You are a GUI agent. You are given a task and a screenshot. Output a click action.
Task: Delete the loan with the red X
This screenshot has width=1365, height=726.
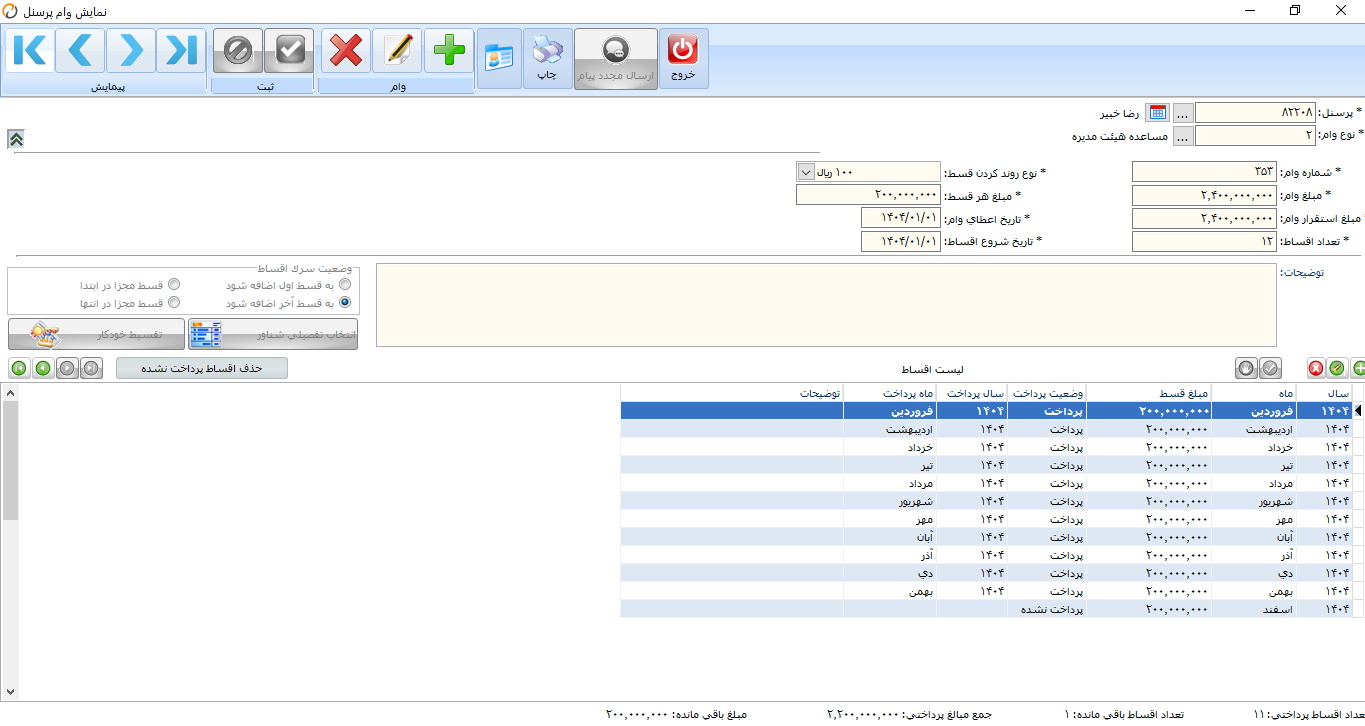coord(346,51)
